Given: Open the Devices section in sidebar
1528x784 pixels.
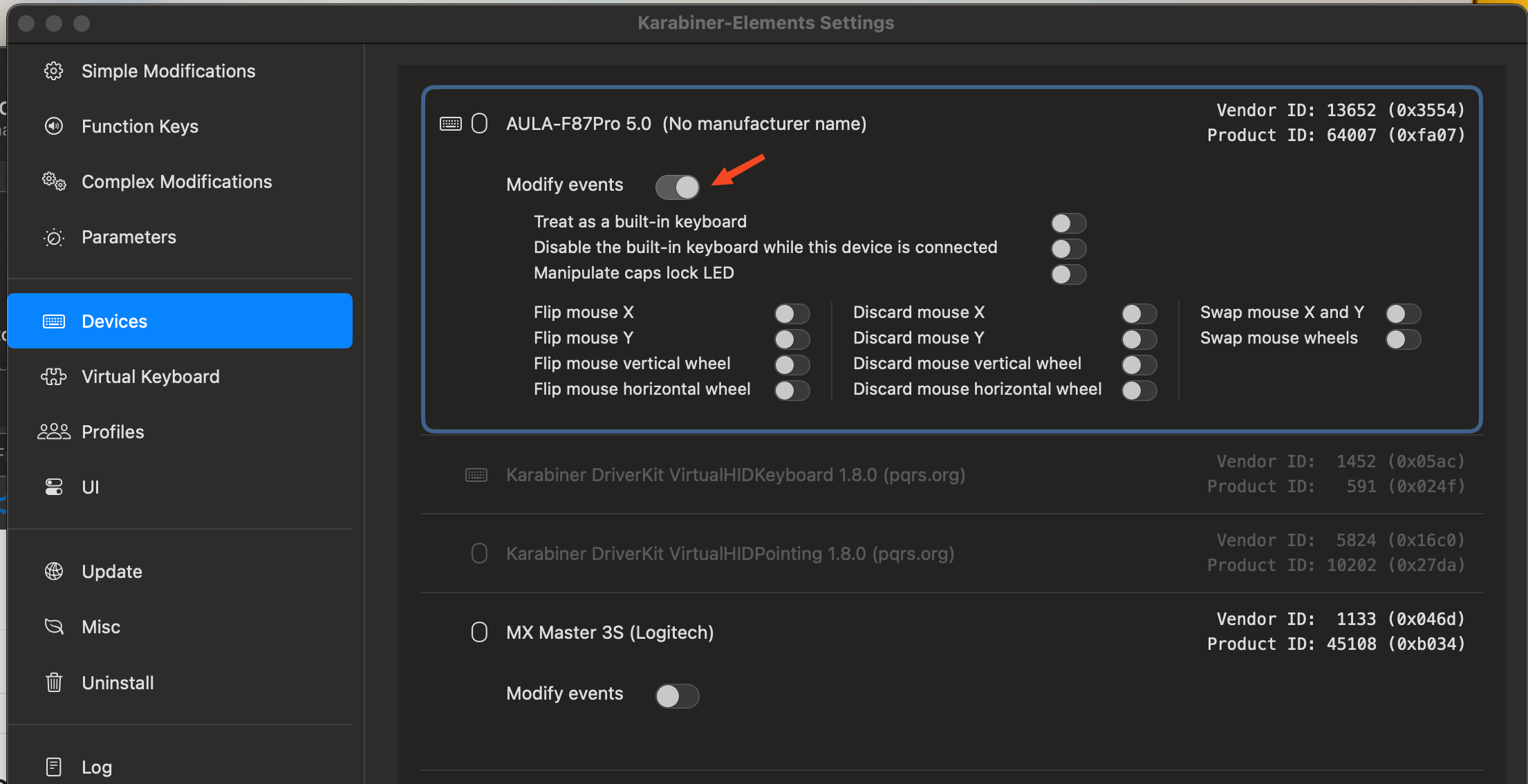Looking at the screenshot, I should point(180,321).
